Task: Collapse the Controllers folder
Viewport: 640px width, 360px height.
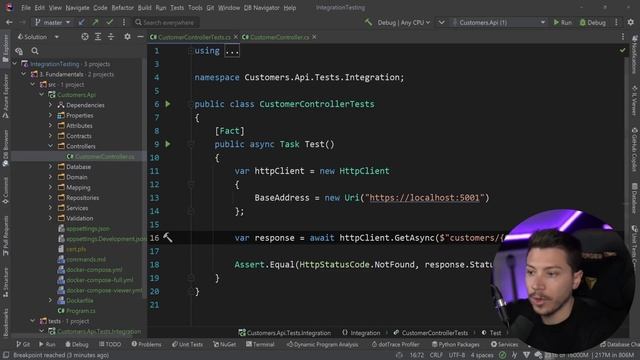Action: click(51, 146)
